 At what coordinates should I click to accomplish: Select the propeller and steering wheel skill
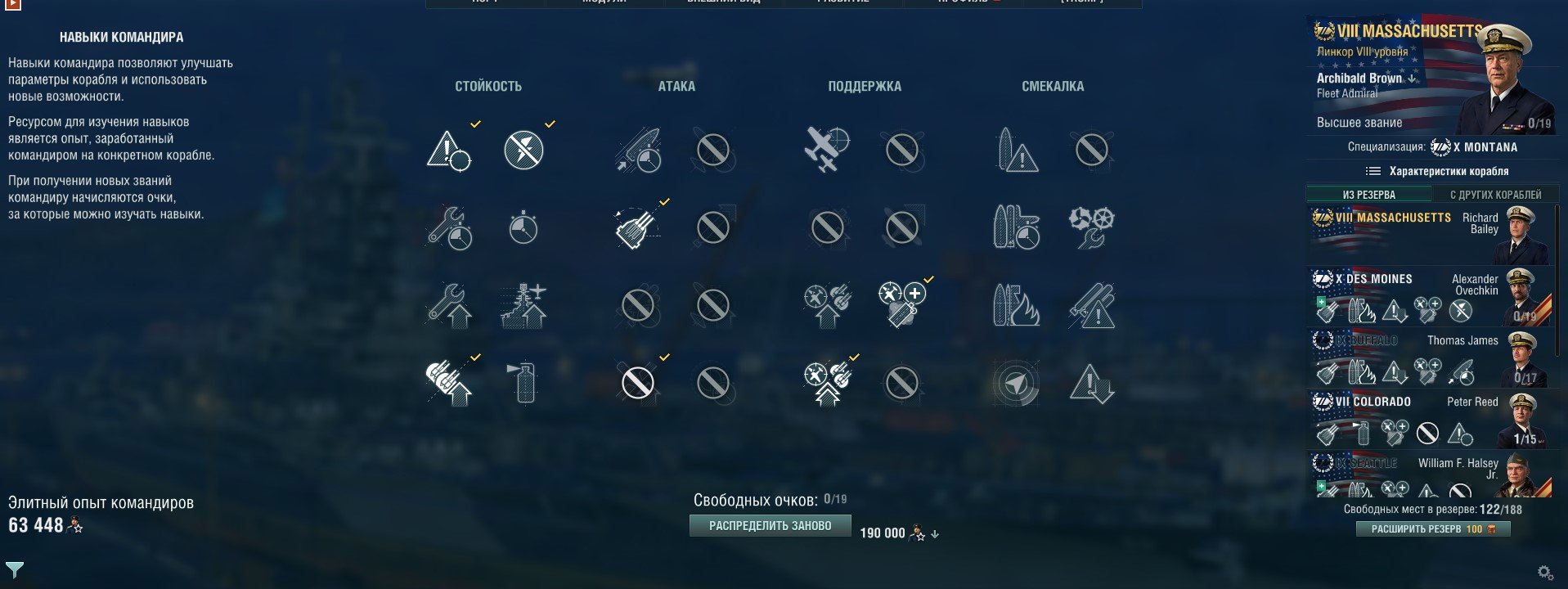1091,227
